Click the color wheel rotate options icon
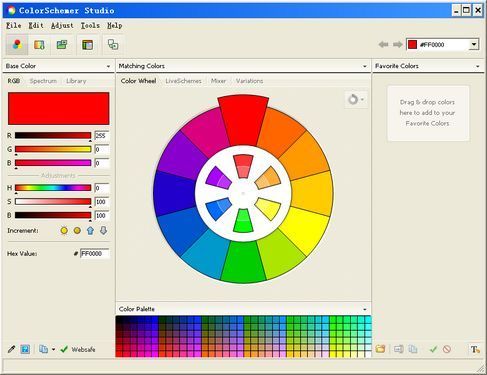Image resolution: width=487 pixels, height=375 pixels. (x=356, y=99)
